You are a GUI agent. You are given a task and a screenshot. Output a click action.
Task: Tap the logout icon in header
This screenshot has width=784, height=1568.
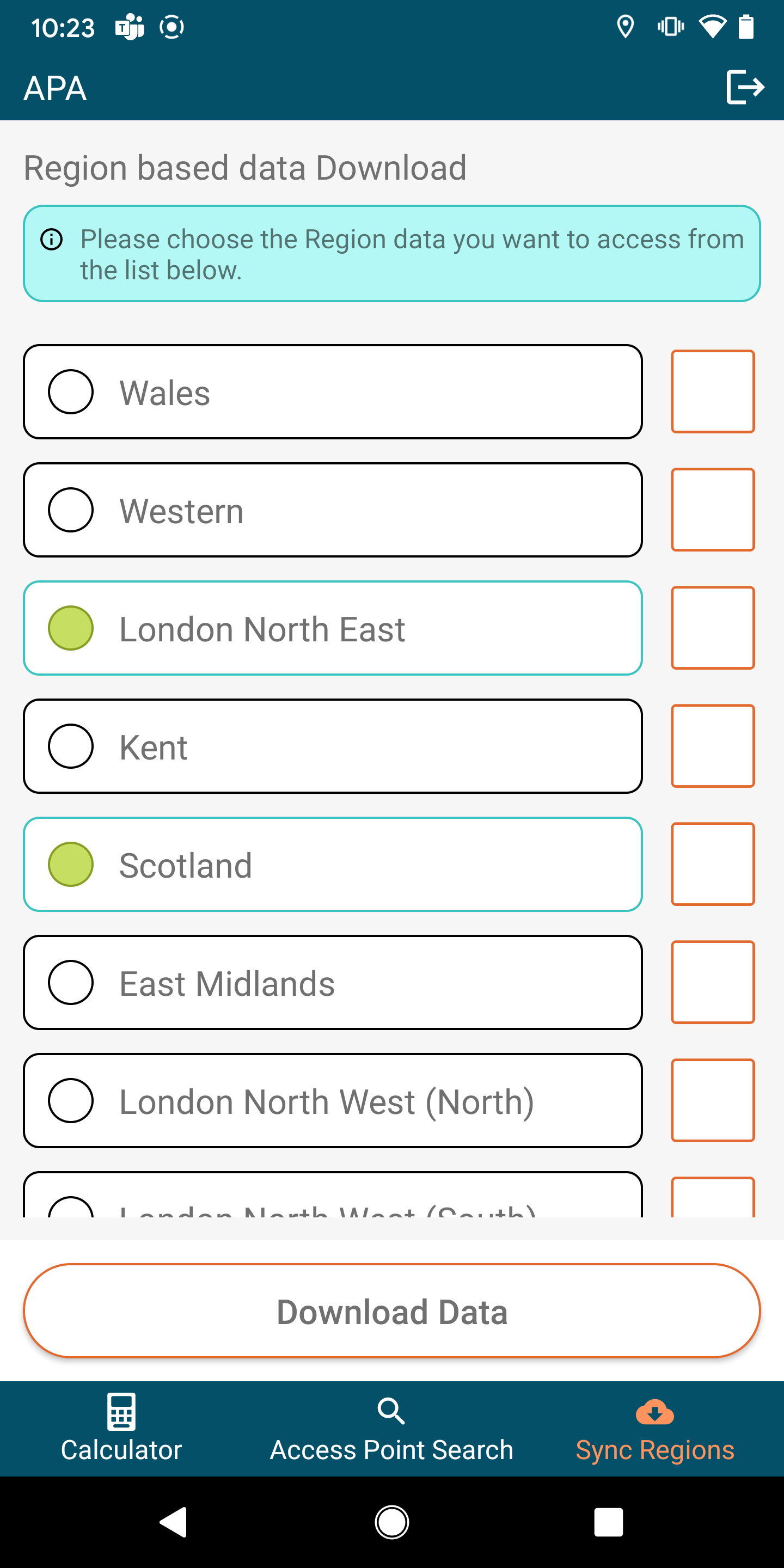744,87
